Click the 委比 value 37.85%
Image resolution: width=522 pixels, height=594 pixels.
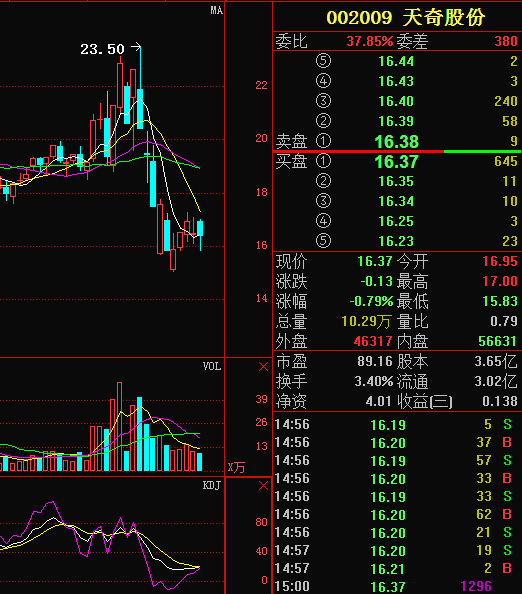[x=370, y=41]
